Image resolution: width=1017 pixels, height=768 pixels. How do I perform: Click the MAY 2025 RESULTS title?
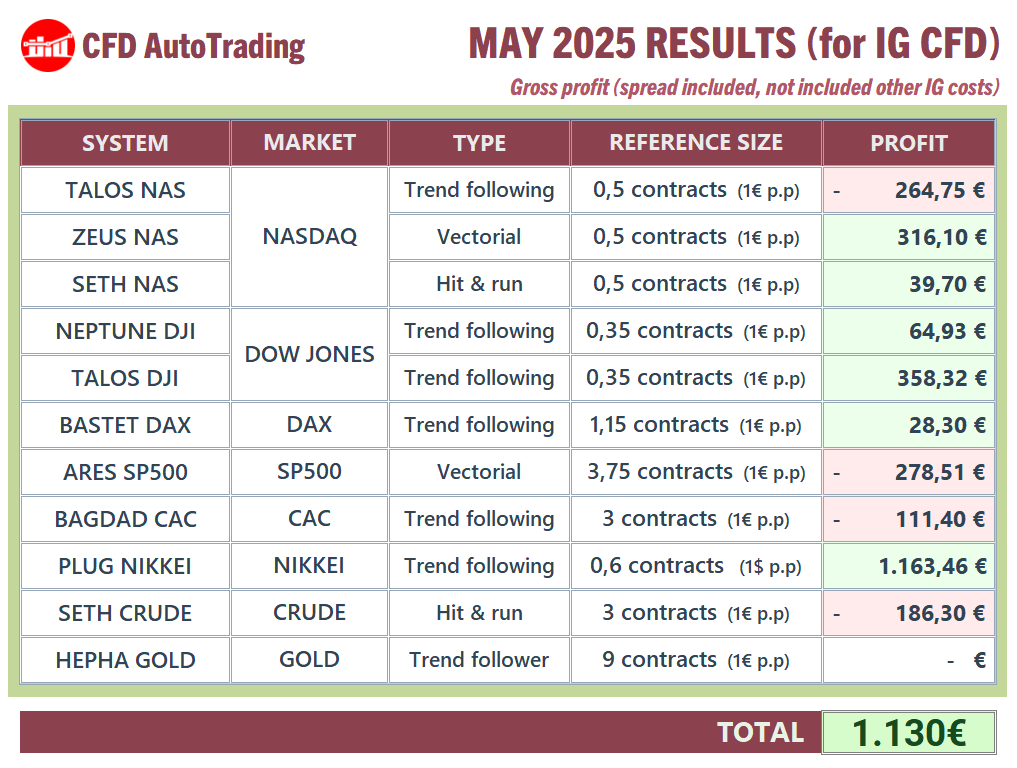click(734, 43)
